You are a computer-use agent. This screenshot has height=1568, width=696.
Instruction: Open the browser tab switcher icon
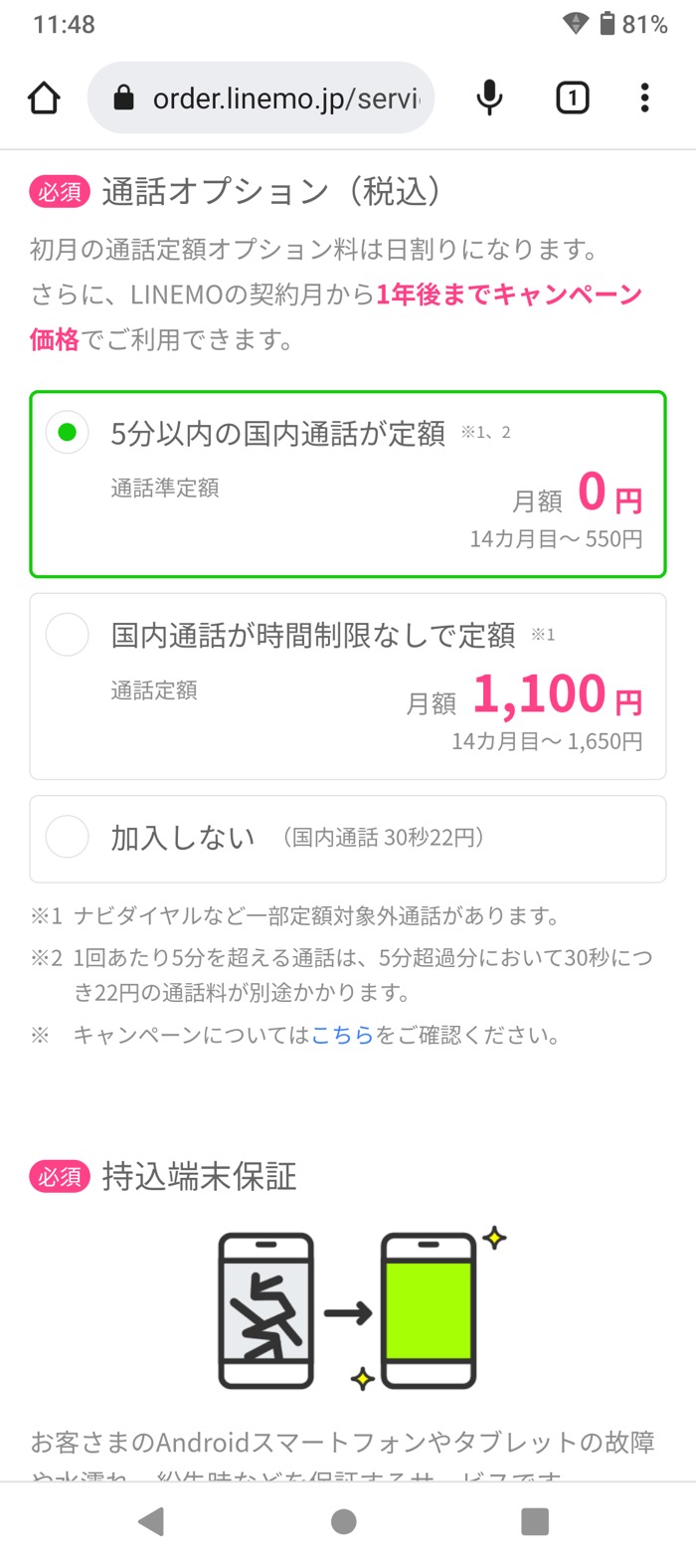(572, 97)
